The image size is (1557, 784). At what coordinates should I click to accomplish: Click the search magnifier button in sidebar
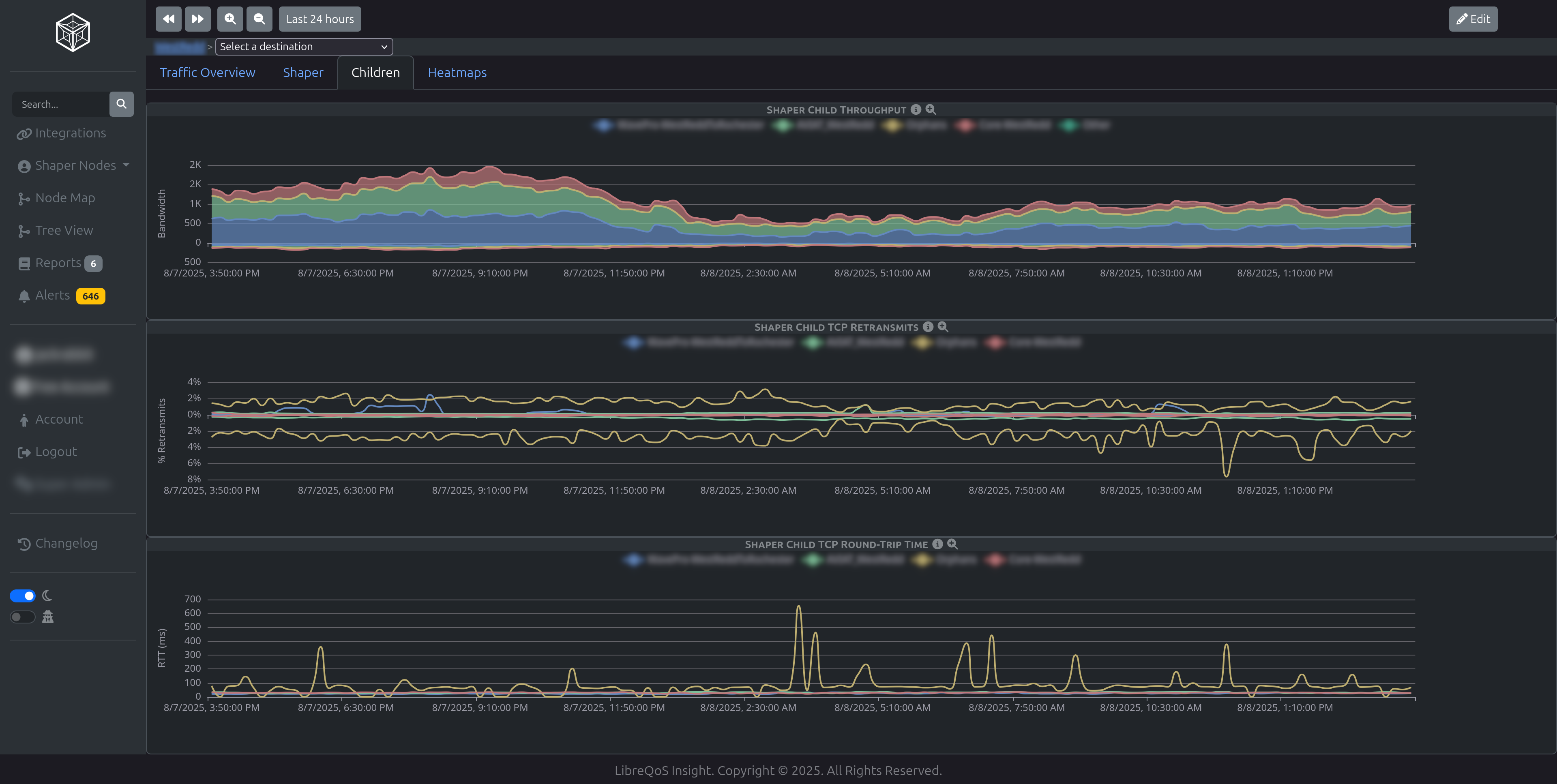tap(121, 104)
